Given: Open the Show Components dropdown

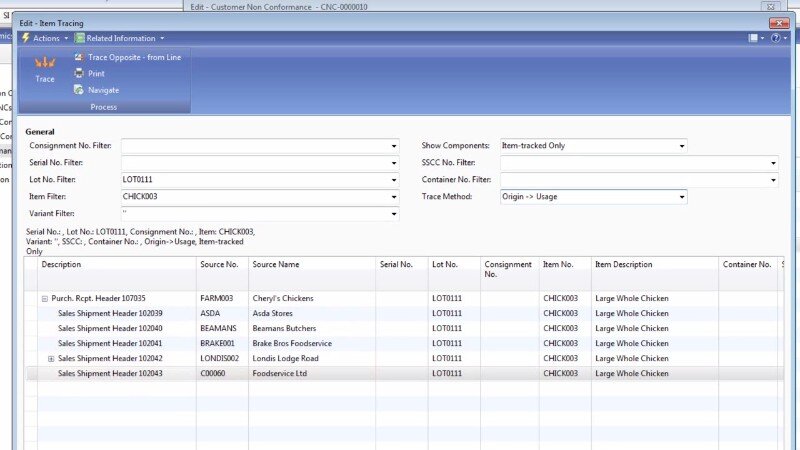Looking at the screenshot, I should [x=682, y=146].
